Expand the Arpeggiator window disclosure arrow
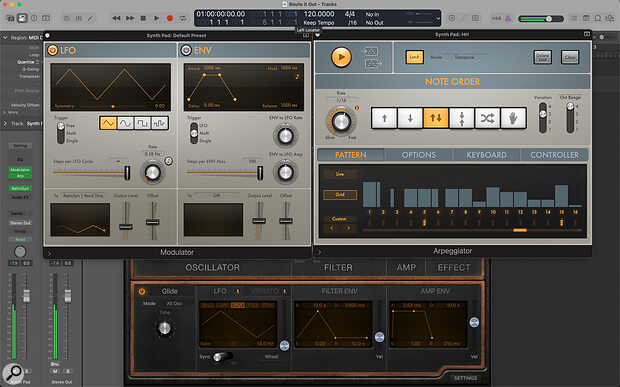Viewport: 620px width, 387px height. (319, 252)
